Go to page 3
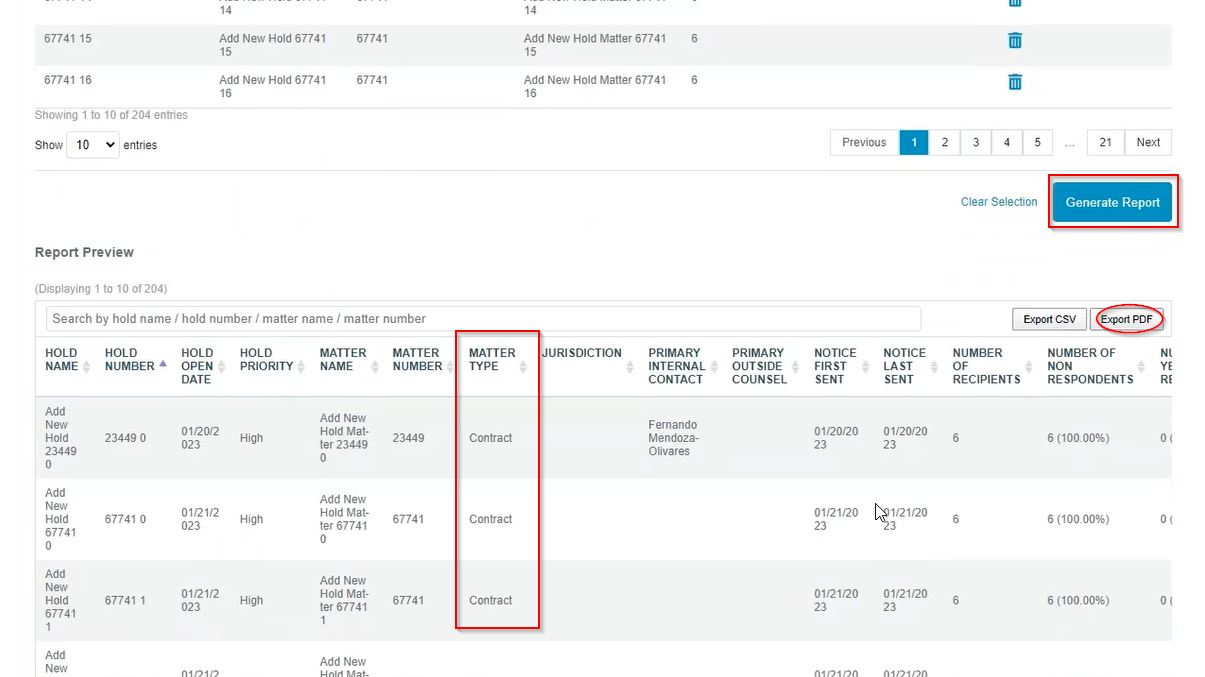 (x=976, y=143)
